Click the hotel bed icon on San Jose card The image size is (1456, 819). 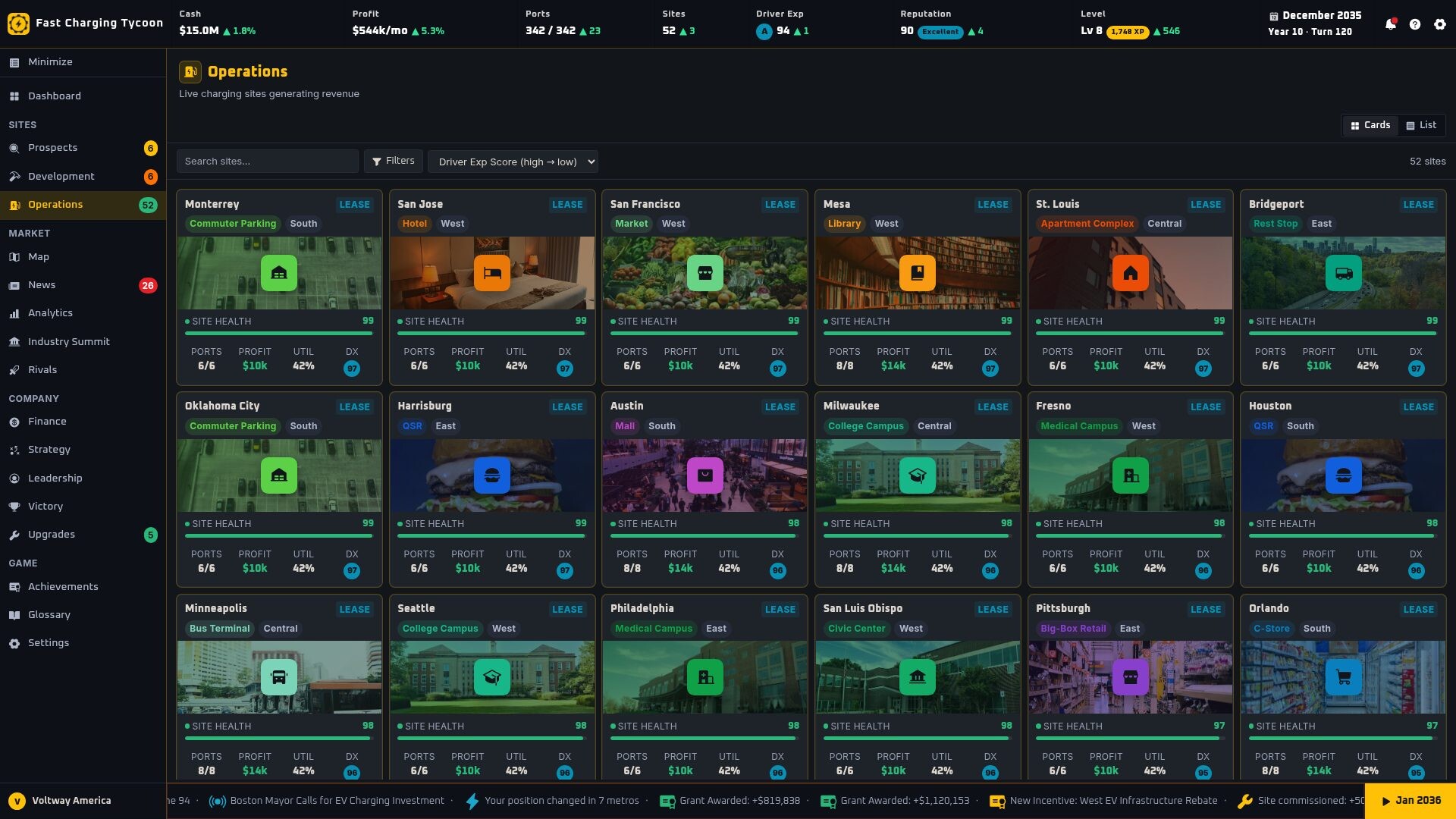(x=492, y=273)
